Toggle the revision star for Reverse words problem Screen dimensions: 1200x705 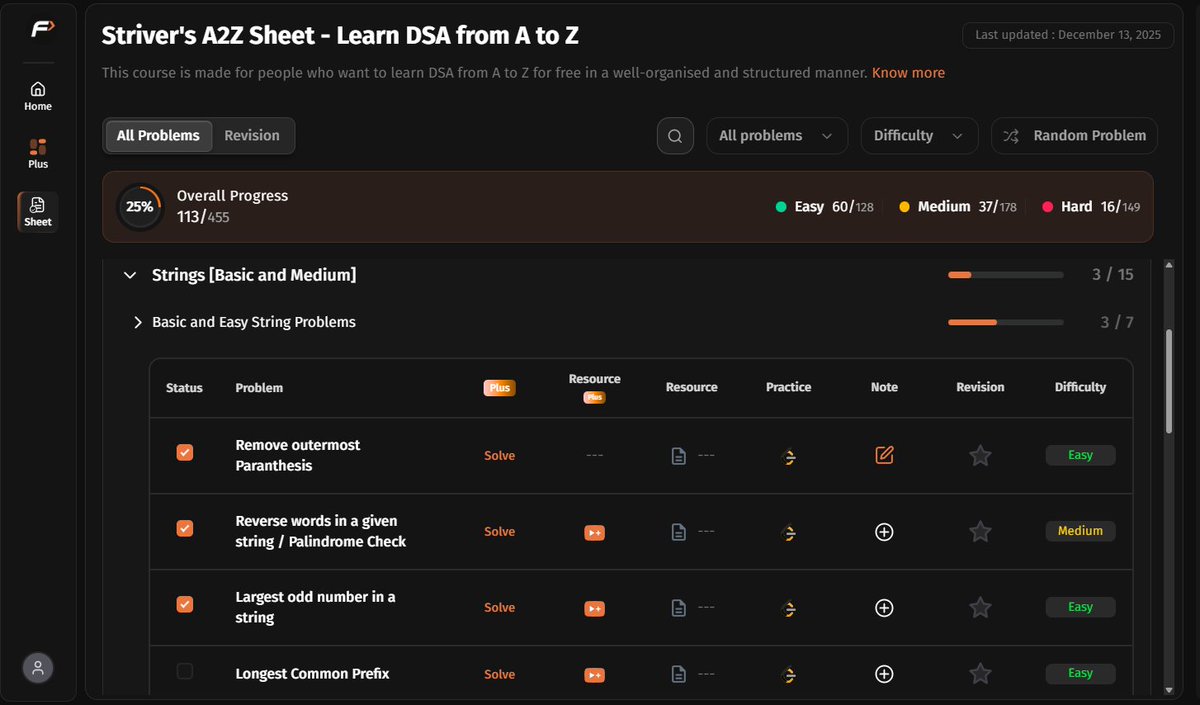980,531
